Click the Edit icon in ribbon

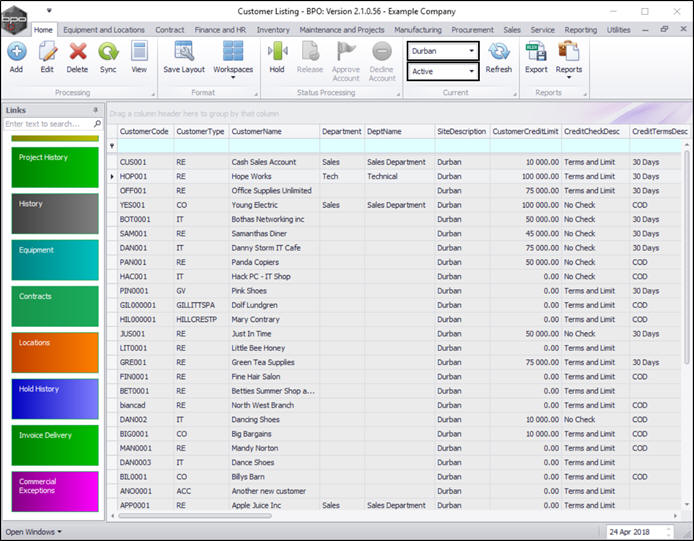(x=47, y=55)
